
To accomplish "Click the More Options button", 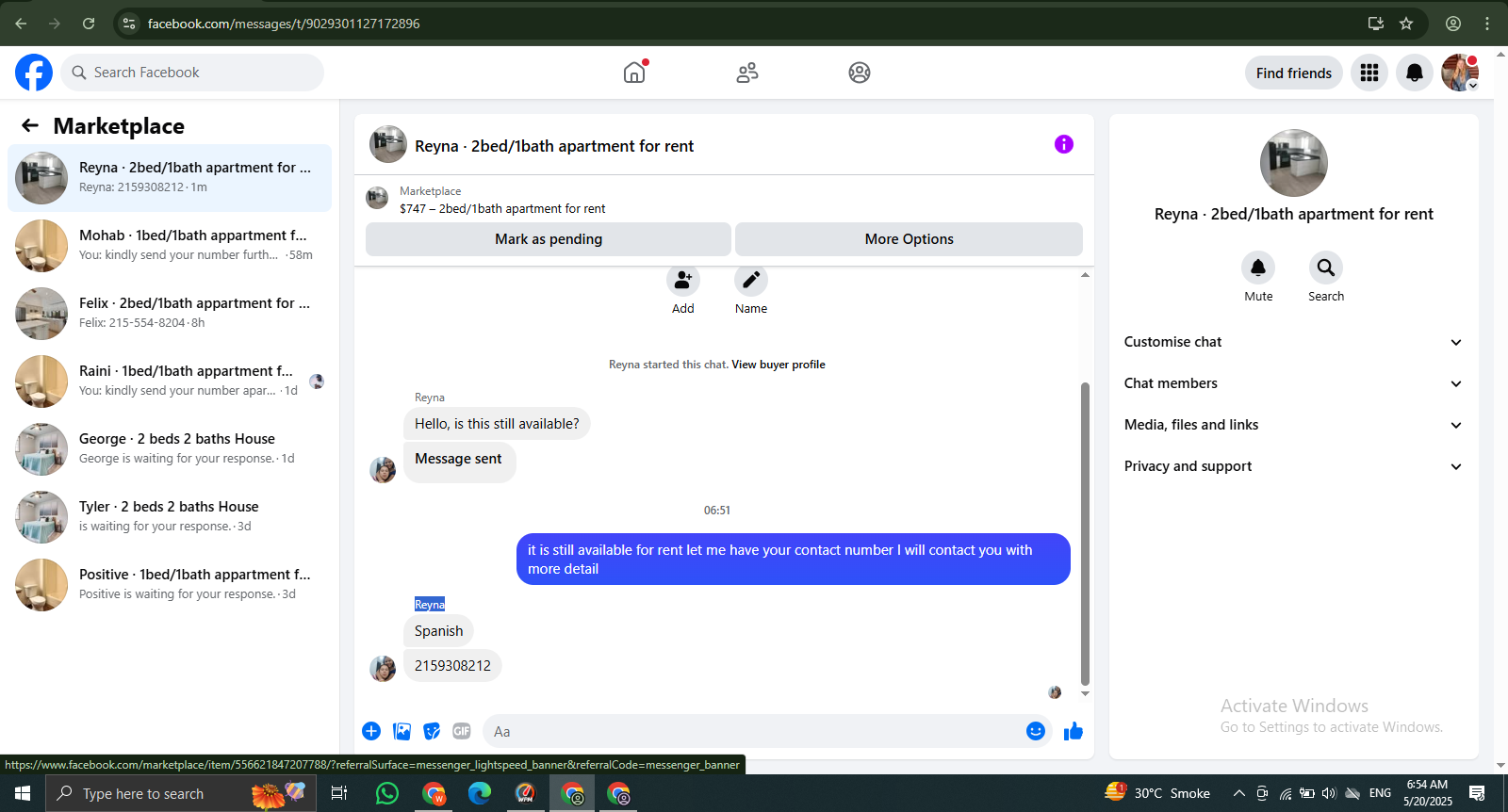I will pos(910,239).
